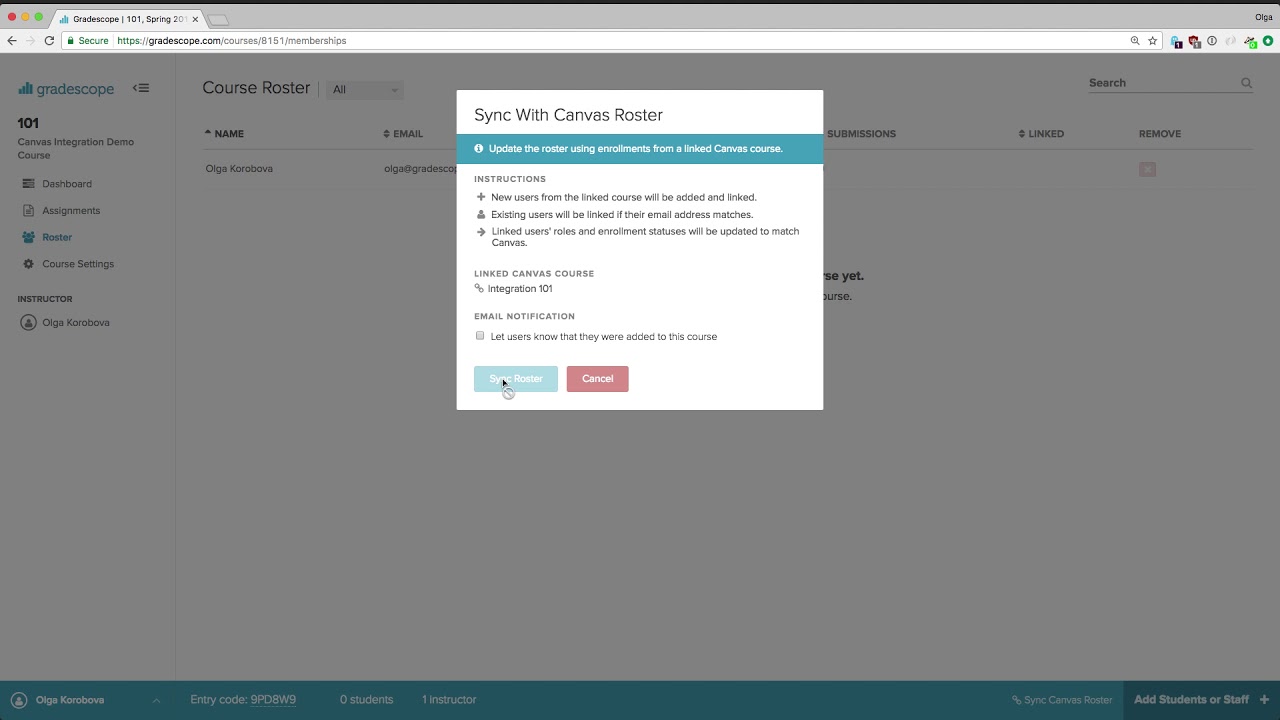The width and height of the screenshot is (1280, 720).
Task: Click the 0 students count in the bottom bar
Action: 366,700
